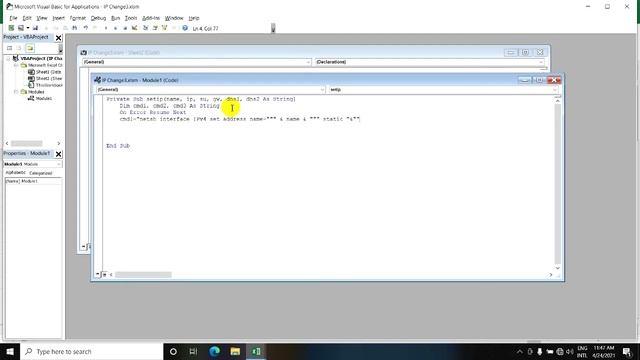Click the Module1 horizontal scrollbar thumb
Image resolution: width=640 pixels, height=360 pixels.
143,275
